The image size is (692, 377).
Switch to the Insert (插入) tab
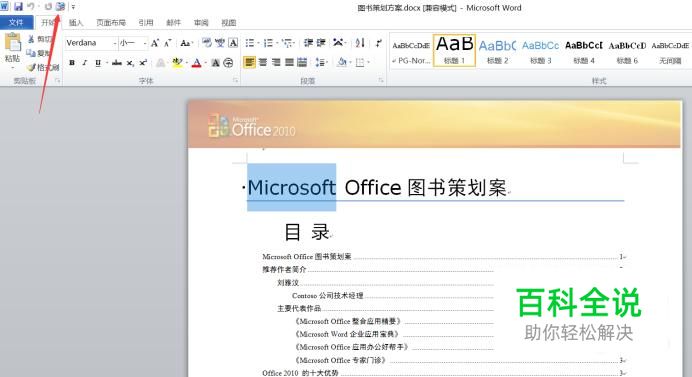tap(76, 23)
